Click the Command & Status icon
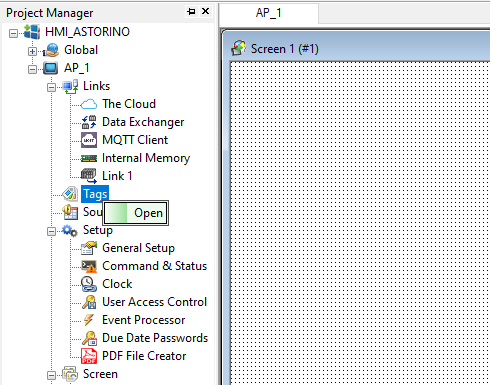 (x=89, y=266)
